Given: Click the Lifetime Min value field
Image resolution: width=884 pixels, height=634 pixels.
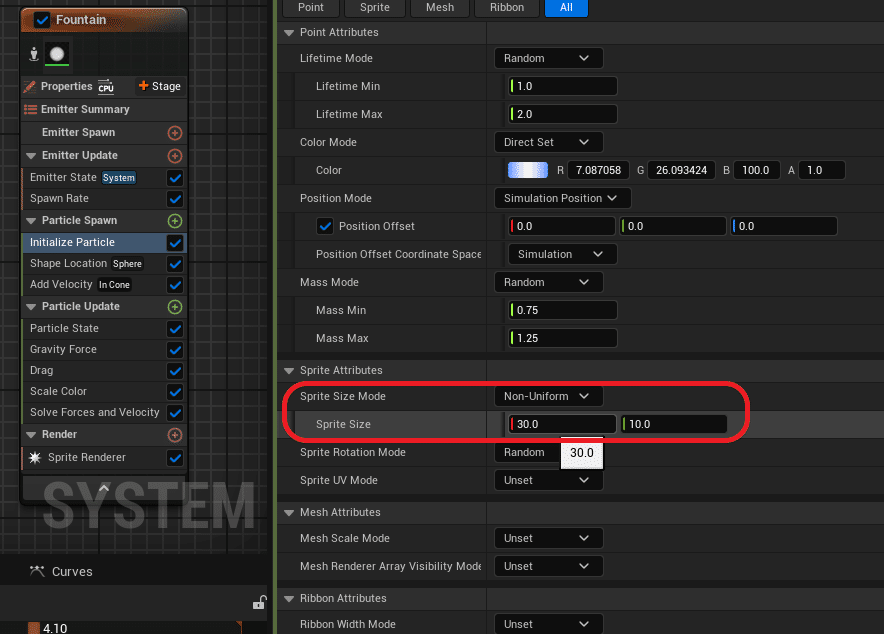Looking at the screenshot, I should coord(563,86).
